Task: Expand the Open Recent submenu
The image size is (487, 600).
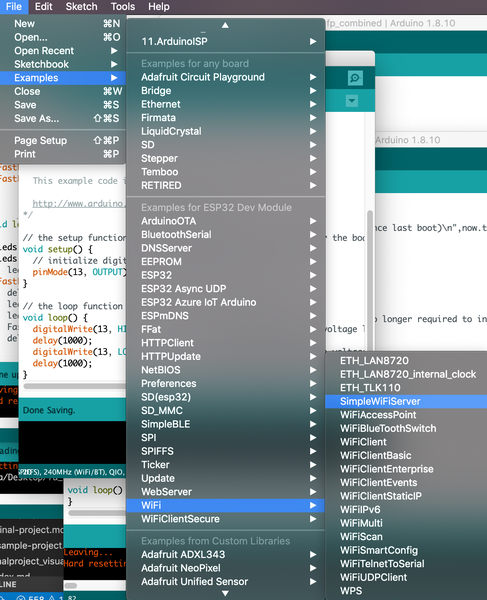Action: pyautogui.click(x=63, y=51)
